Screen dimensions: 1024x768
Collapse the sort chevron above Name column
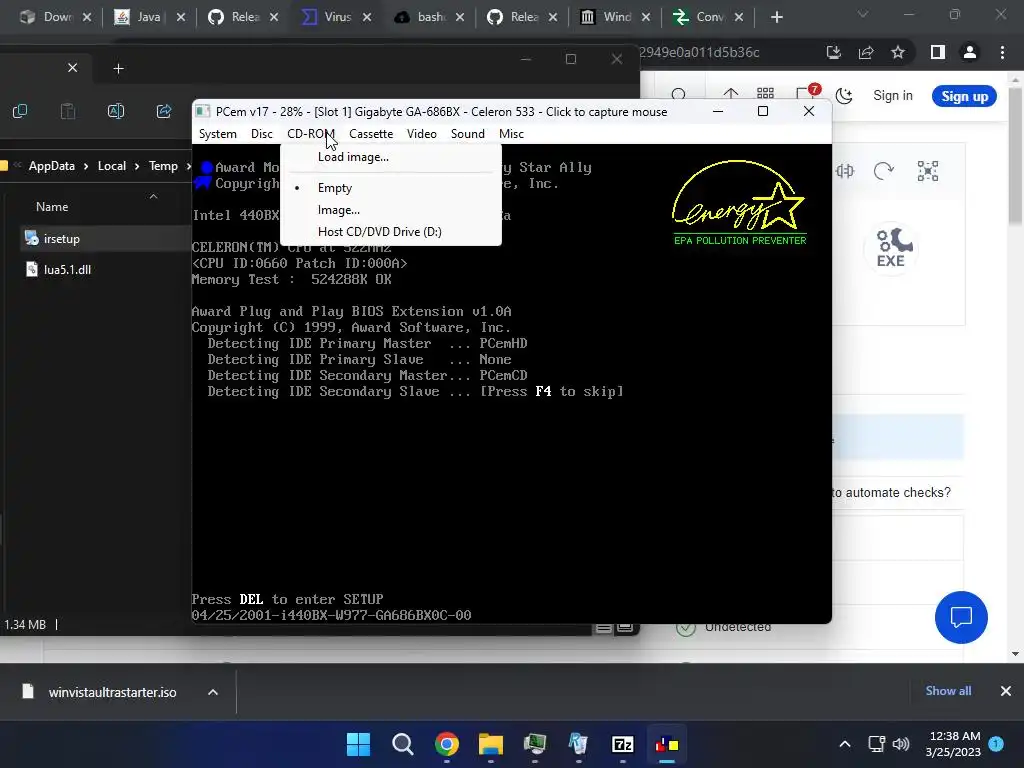(x=153, y=197)
